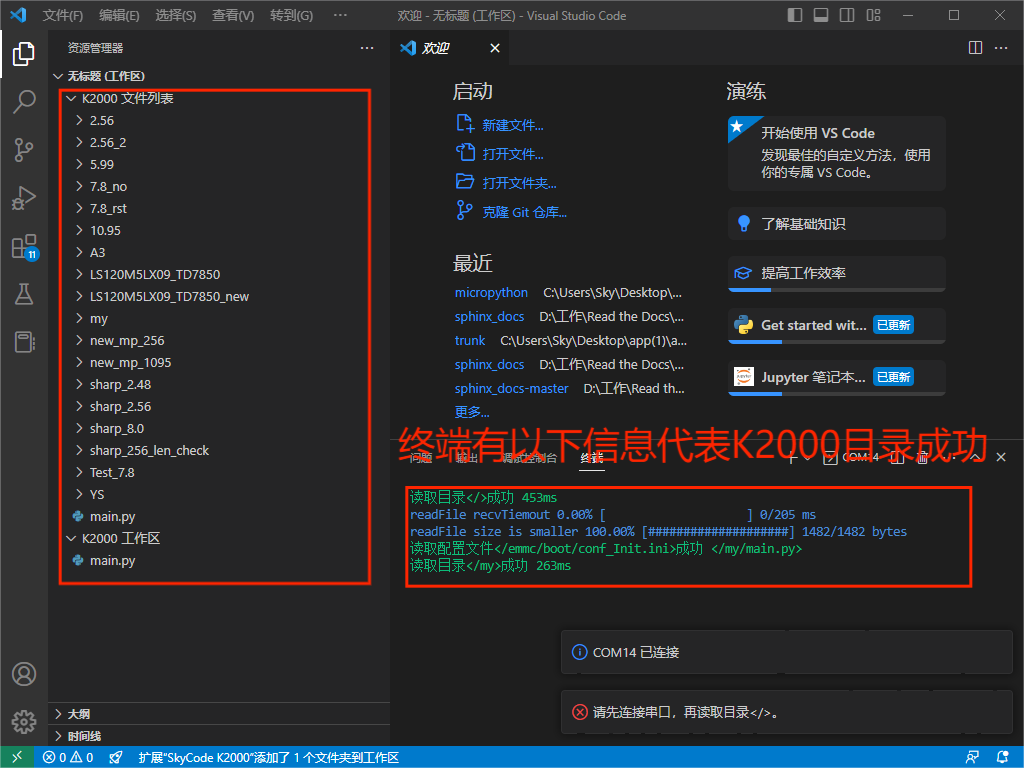The width and height of the screenshot is (1024, 768).
Task: Open Get started with Python walkthrough
Action: (837, 326)
